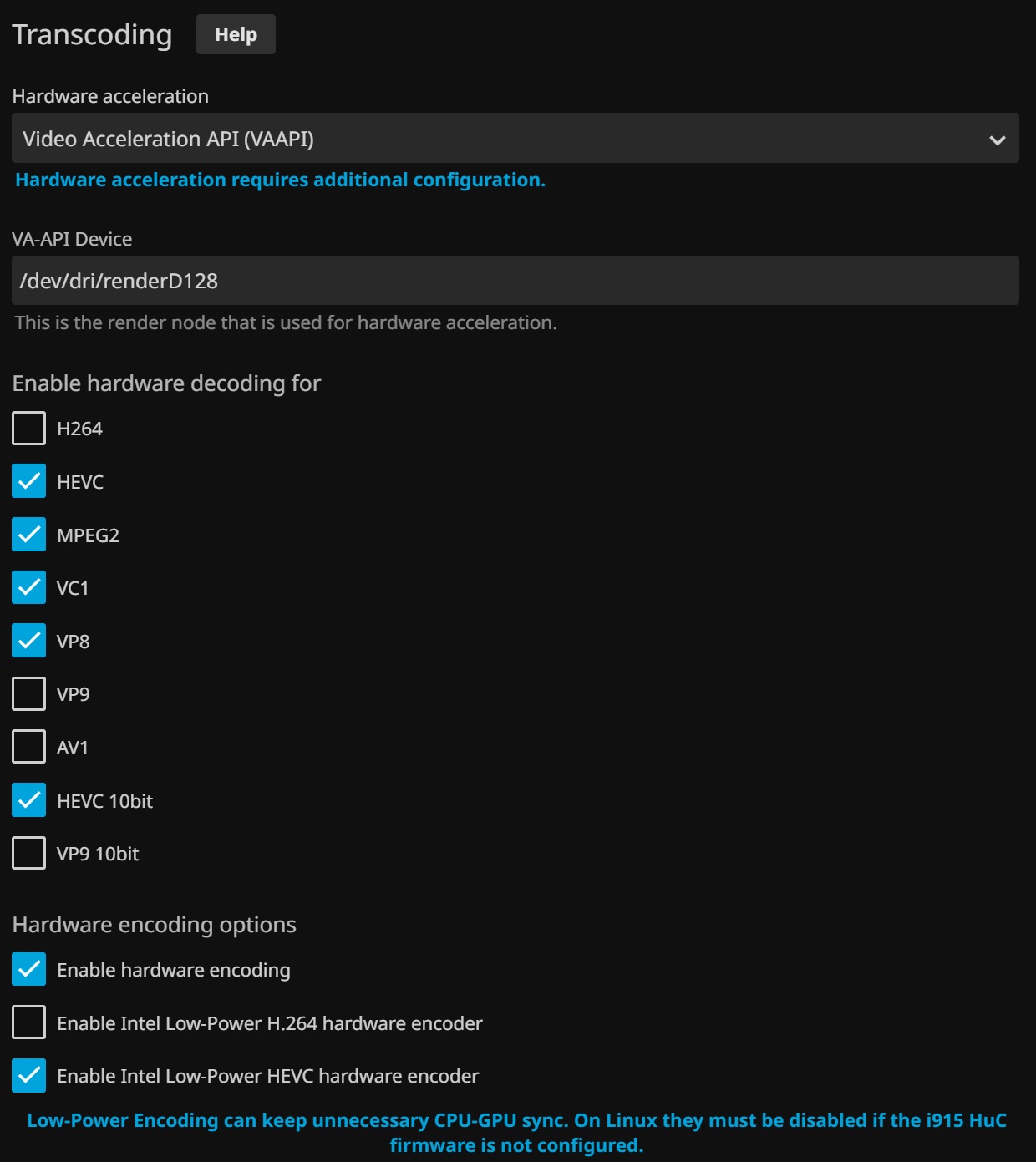Enable VP9 hardware decoding
The image size is (1036, 1162).
pyautogui.click(x=29, y=694)
